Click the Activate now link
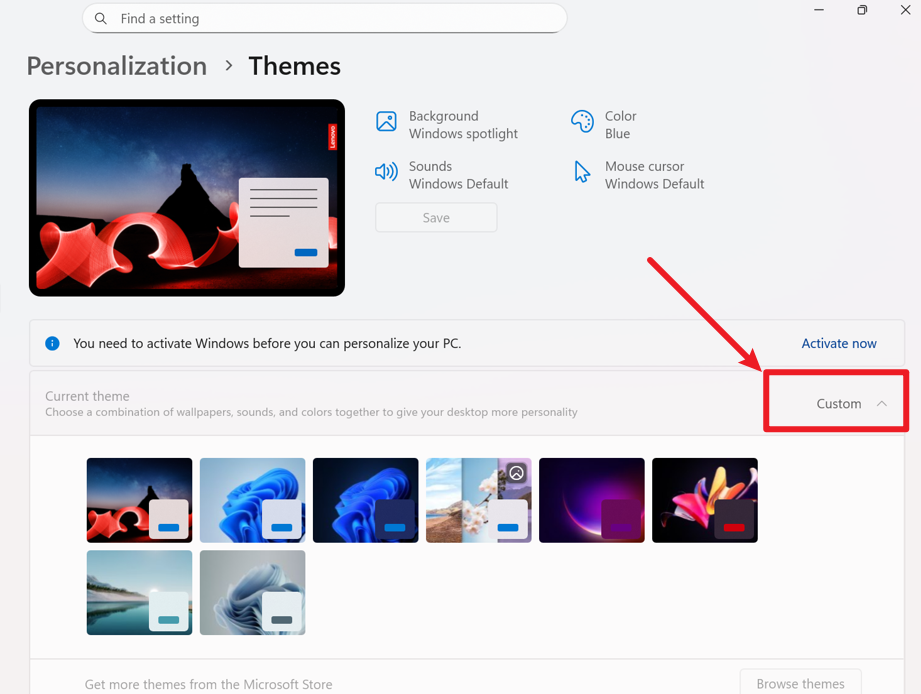921x694 pixels. tap(839, 343)
